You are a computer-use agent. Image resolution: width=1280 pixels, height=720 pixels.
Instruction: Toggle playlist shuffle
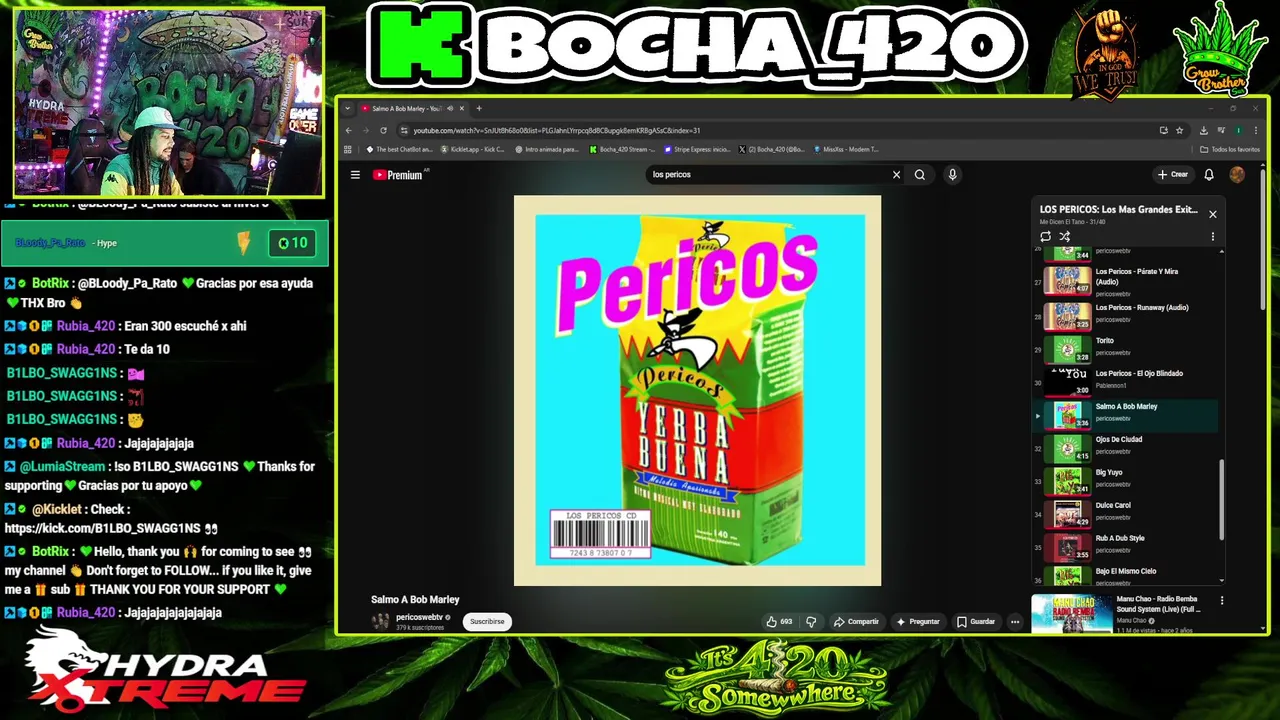(x=1065, y=237)
